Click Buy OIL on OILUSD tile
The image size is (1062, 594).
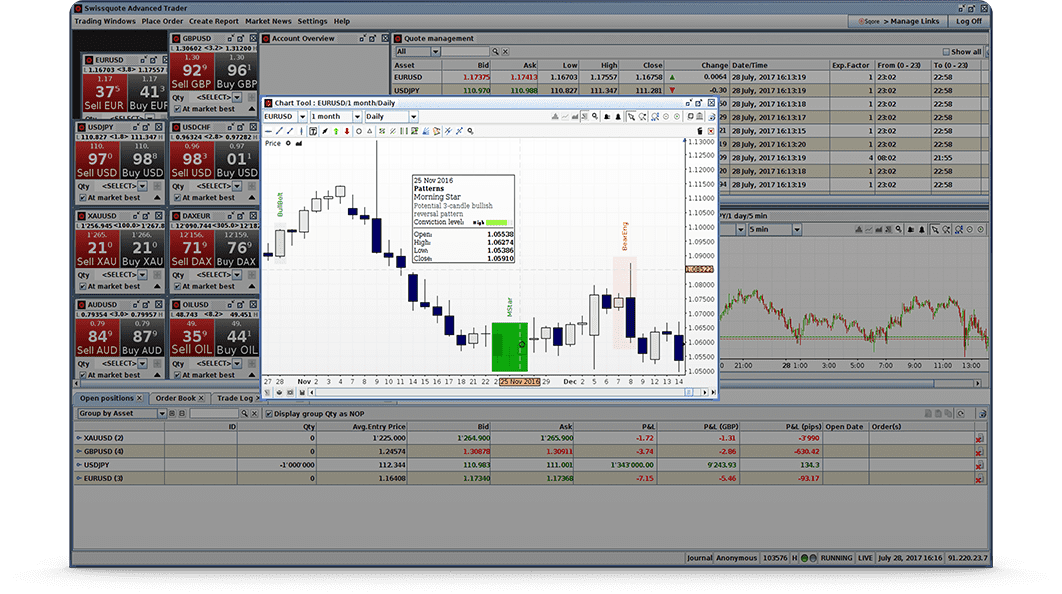(x=237, y=339)
